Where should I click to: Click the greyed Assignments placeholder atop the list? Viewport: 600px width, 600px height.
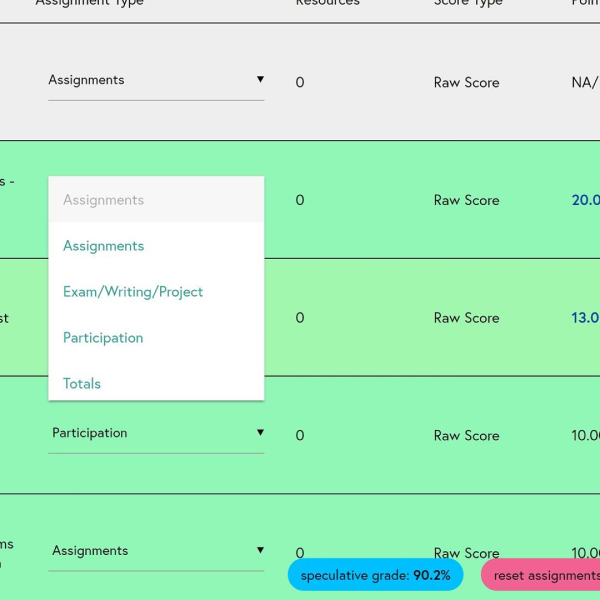103,200
